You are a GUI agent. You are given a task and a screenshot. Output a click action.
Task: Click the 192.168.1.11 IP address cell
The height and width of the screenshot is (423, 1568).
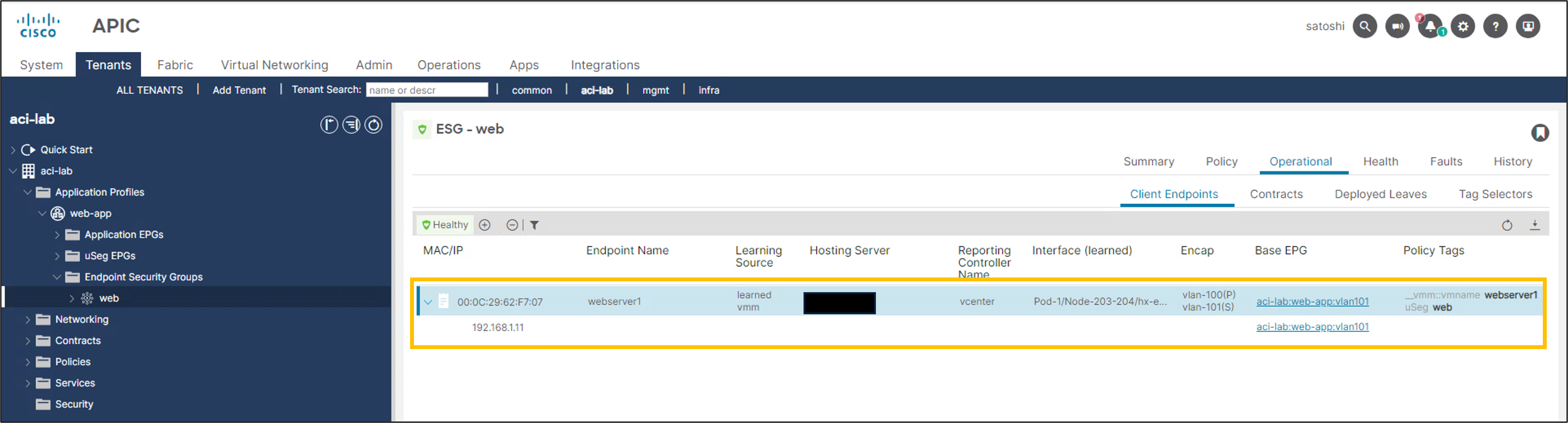coord(498,327)
